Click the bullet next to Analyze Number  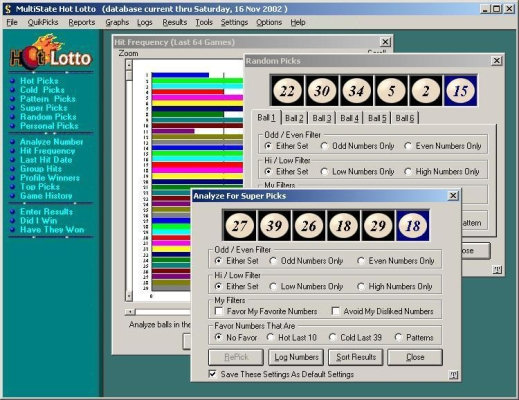tap(13, 142)
